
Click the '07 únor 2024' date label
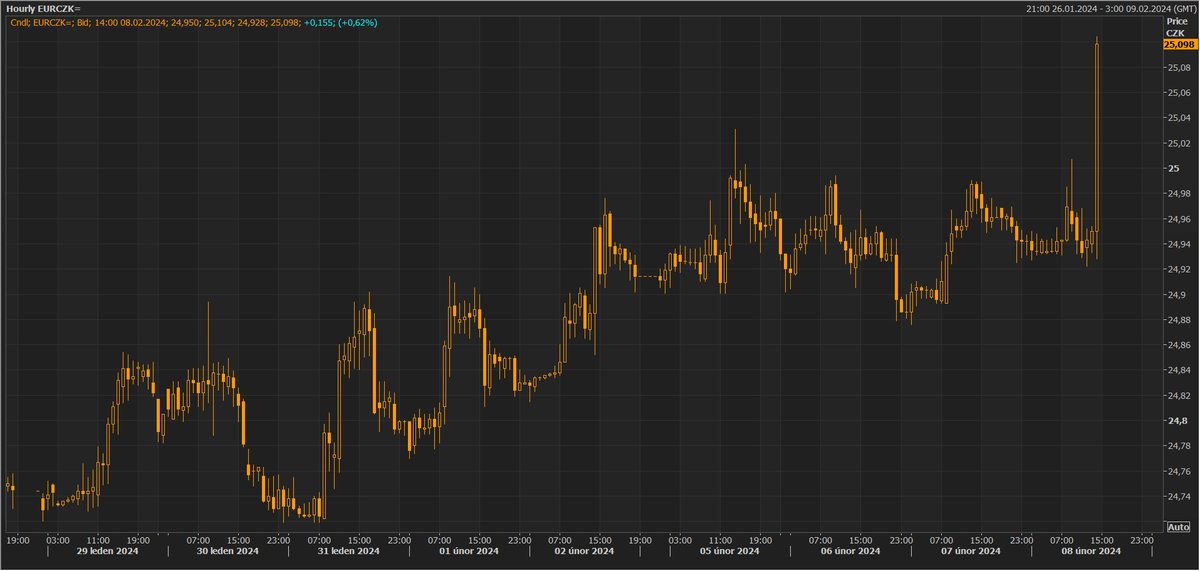(972, 551)
